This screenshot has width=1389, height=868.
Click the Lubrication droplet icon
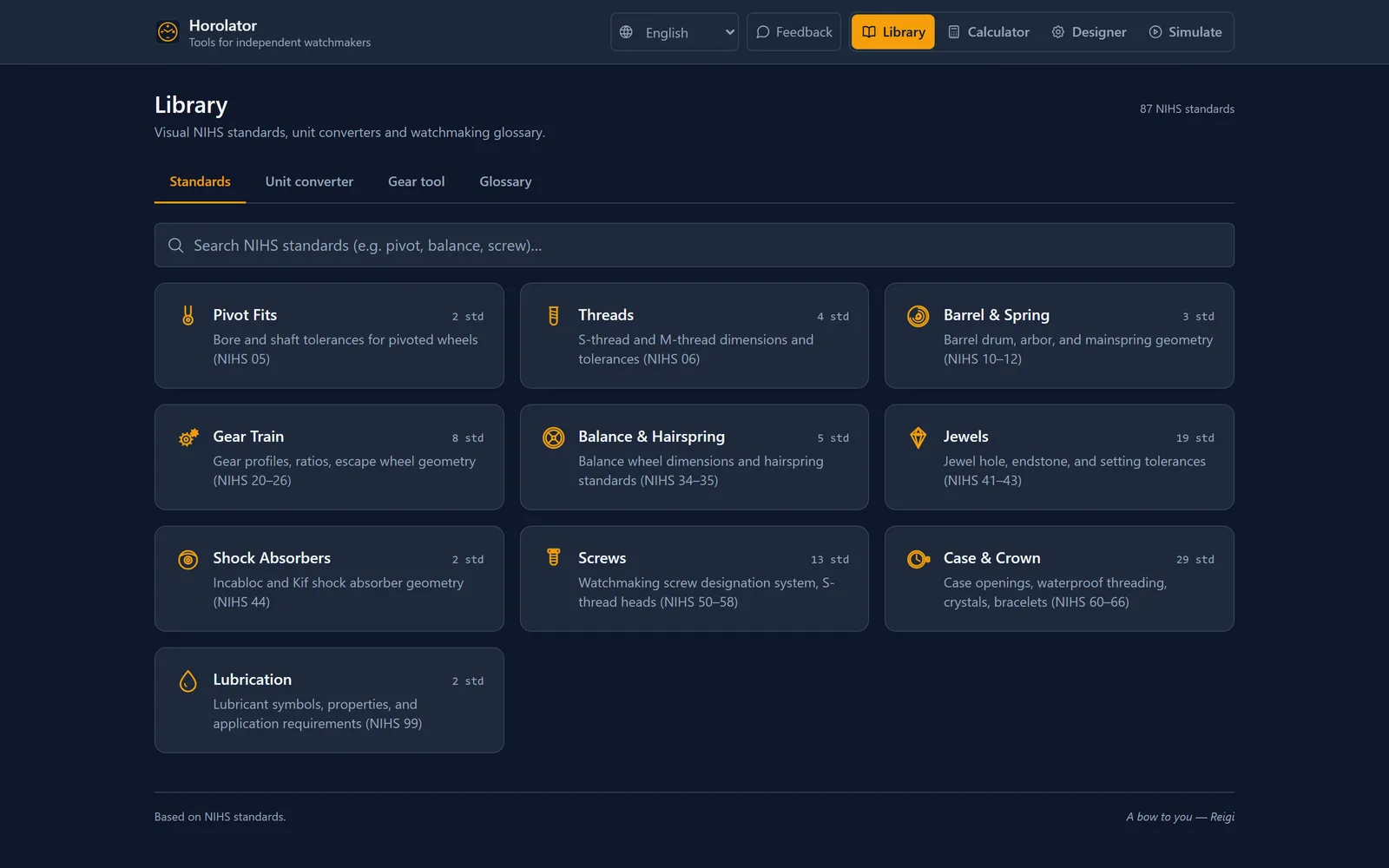tap(188, 681)
